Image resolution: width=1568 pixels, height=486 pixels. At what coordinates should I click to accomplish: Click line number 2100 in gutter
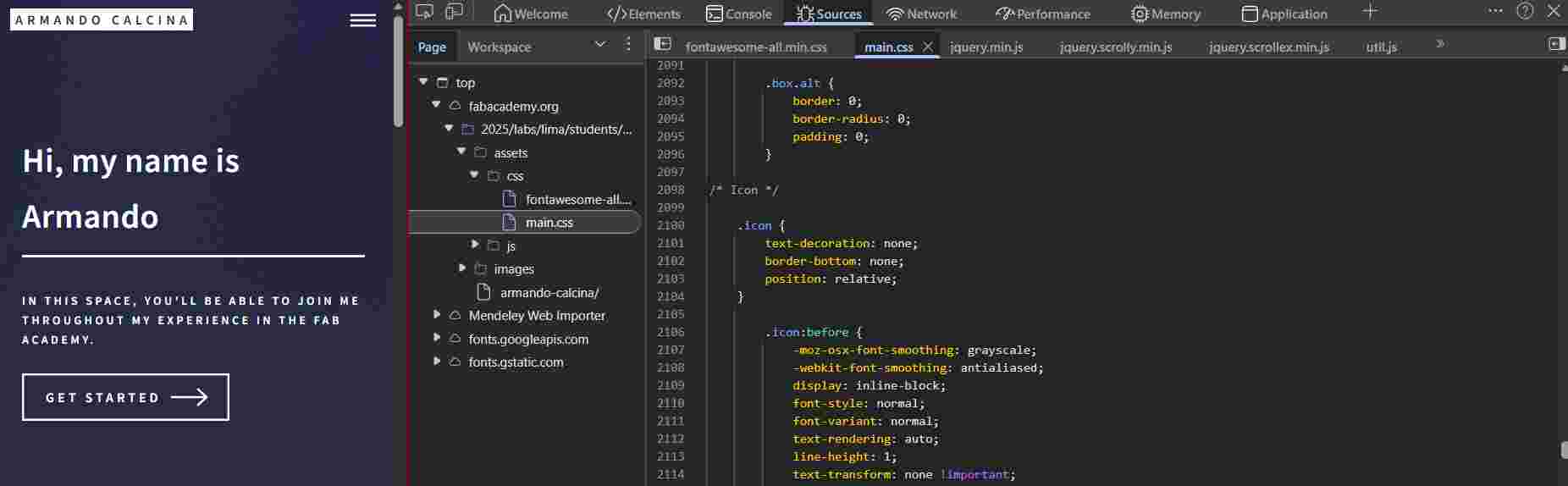point(671,225)
